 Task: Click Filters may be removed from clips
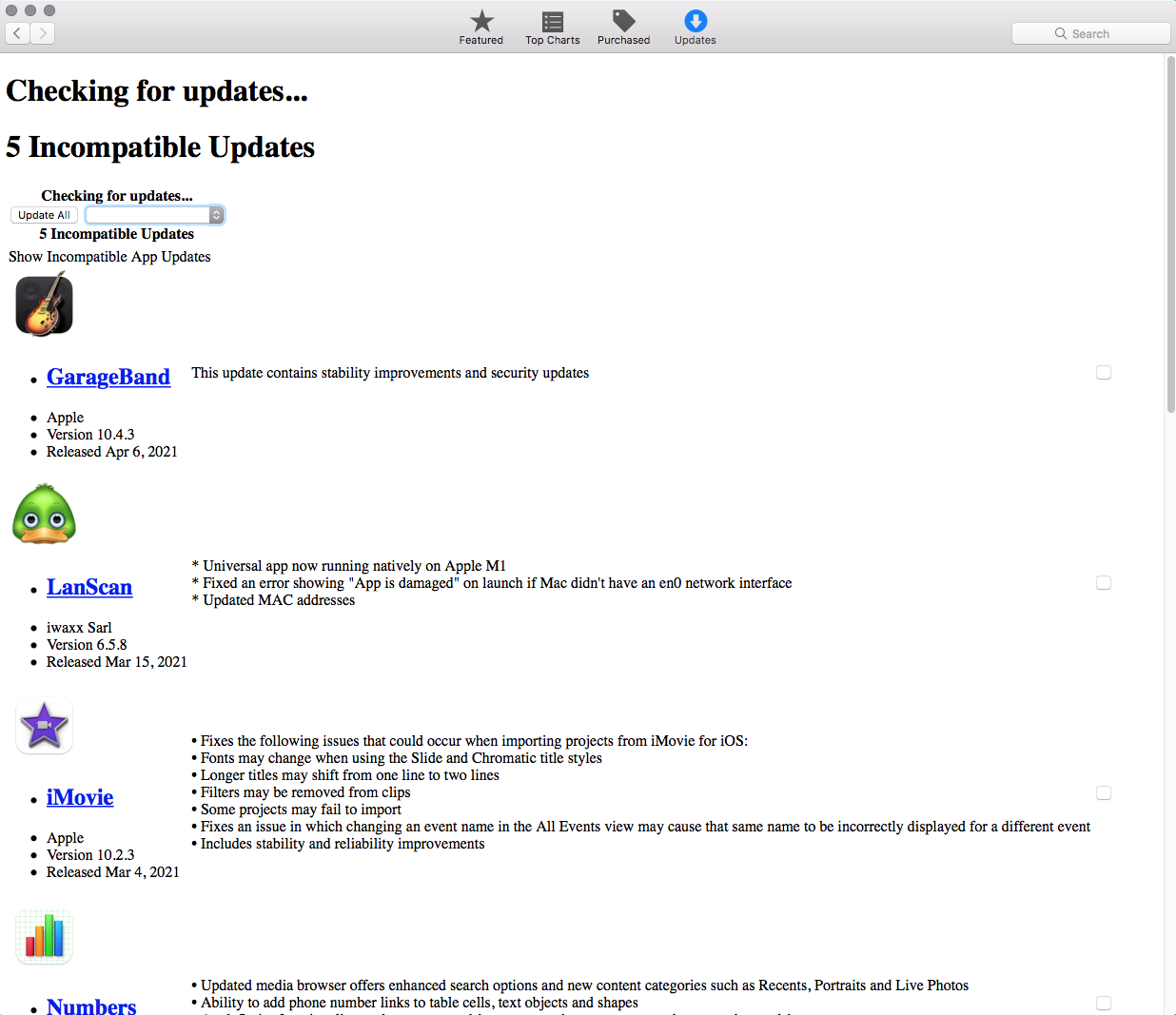[x=301, y=792]
